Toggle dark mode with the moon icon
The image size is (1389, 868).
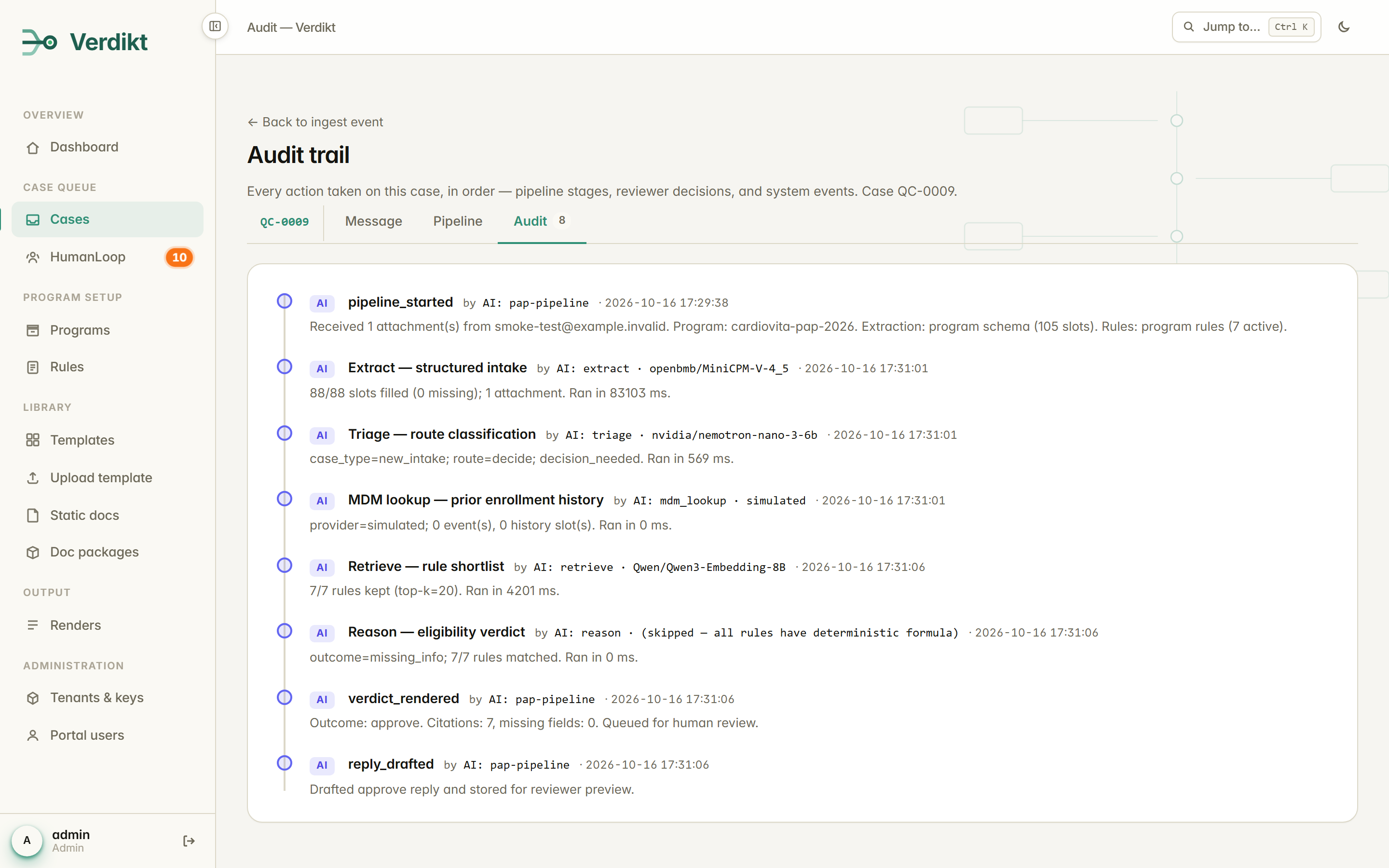point(1344,27)
